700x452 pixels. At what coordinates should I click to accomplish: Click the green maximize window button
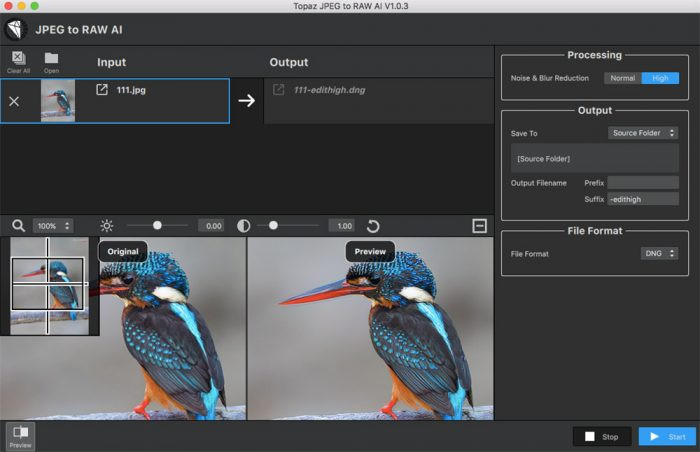tap(34, 6)
